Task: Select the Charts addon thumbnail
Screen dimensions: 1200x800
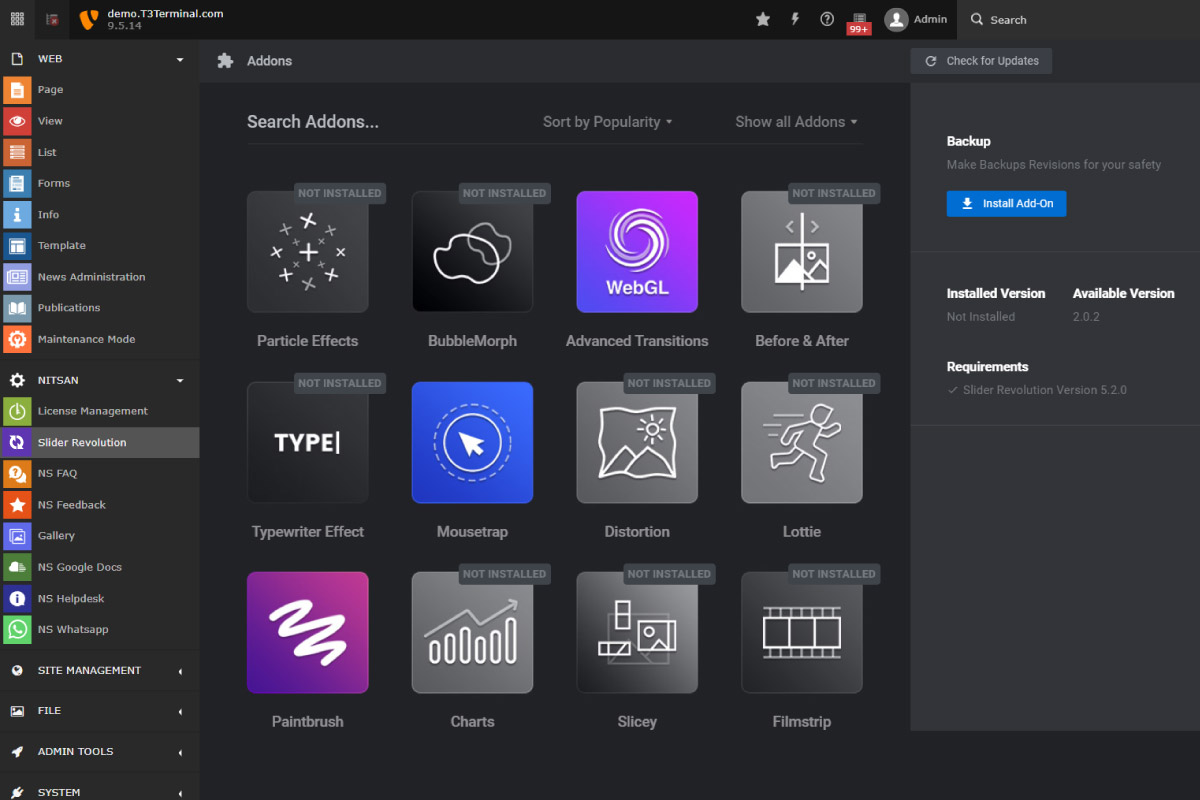Action: [x=472, y=633]
